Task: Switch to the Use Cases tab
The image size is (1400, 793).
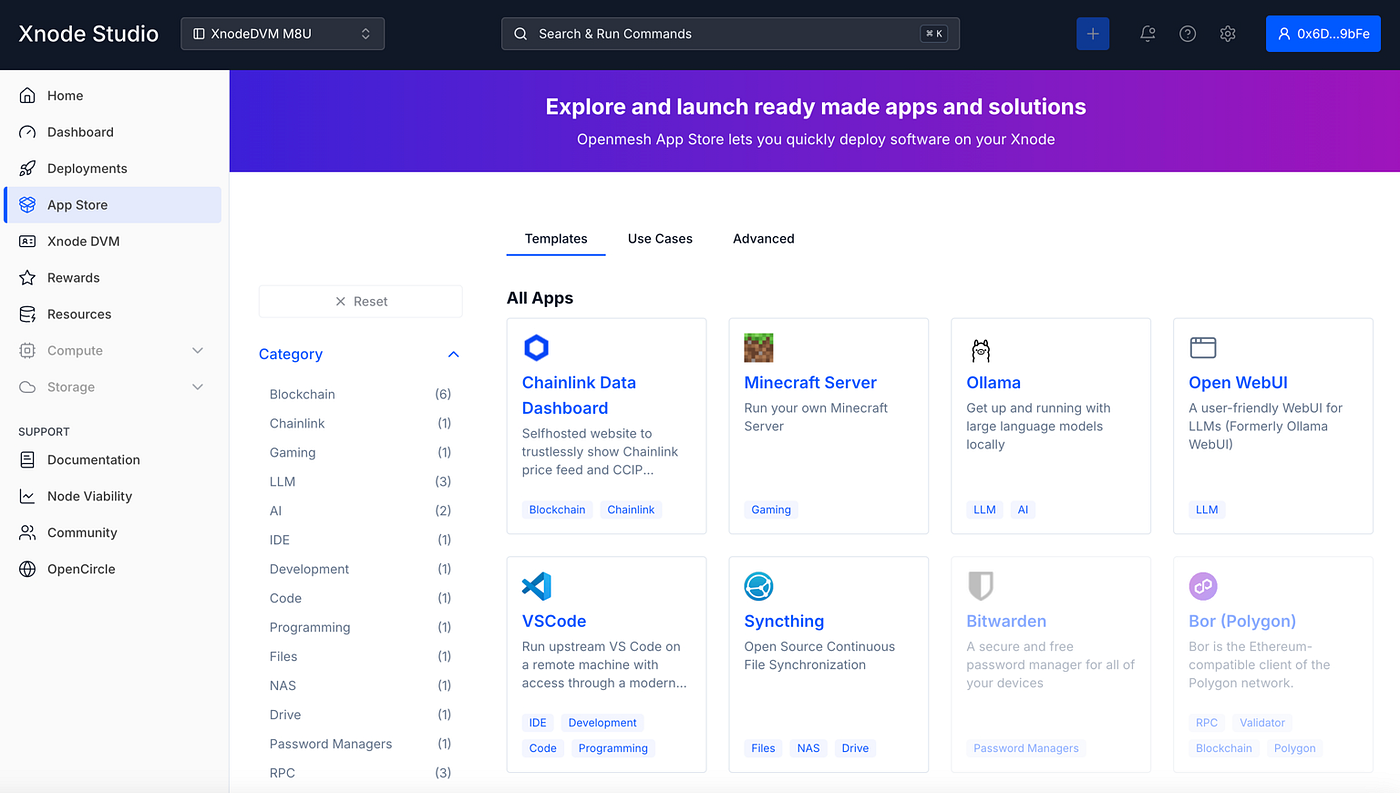Action: coord(660,239)
